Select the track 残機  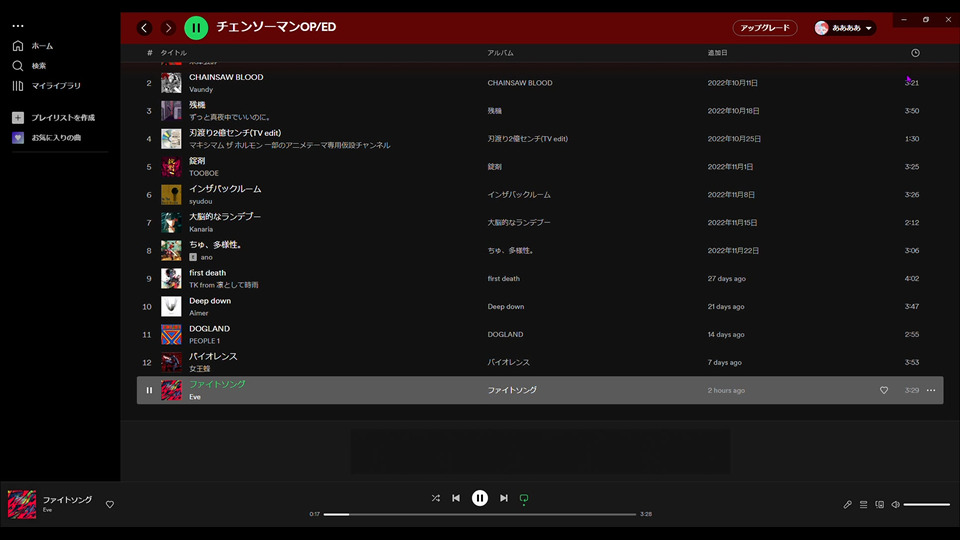click(x=197, y=105)
